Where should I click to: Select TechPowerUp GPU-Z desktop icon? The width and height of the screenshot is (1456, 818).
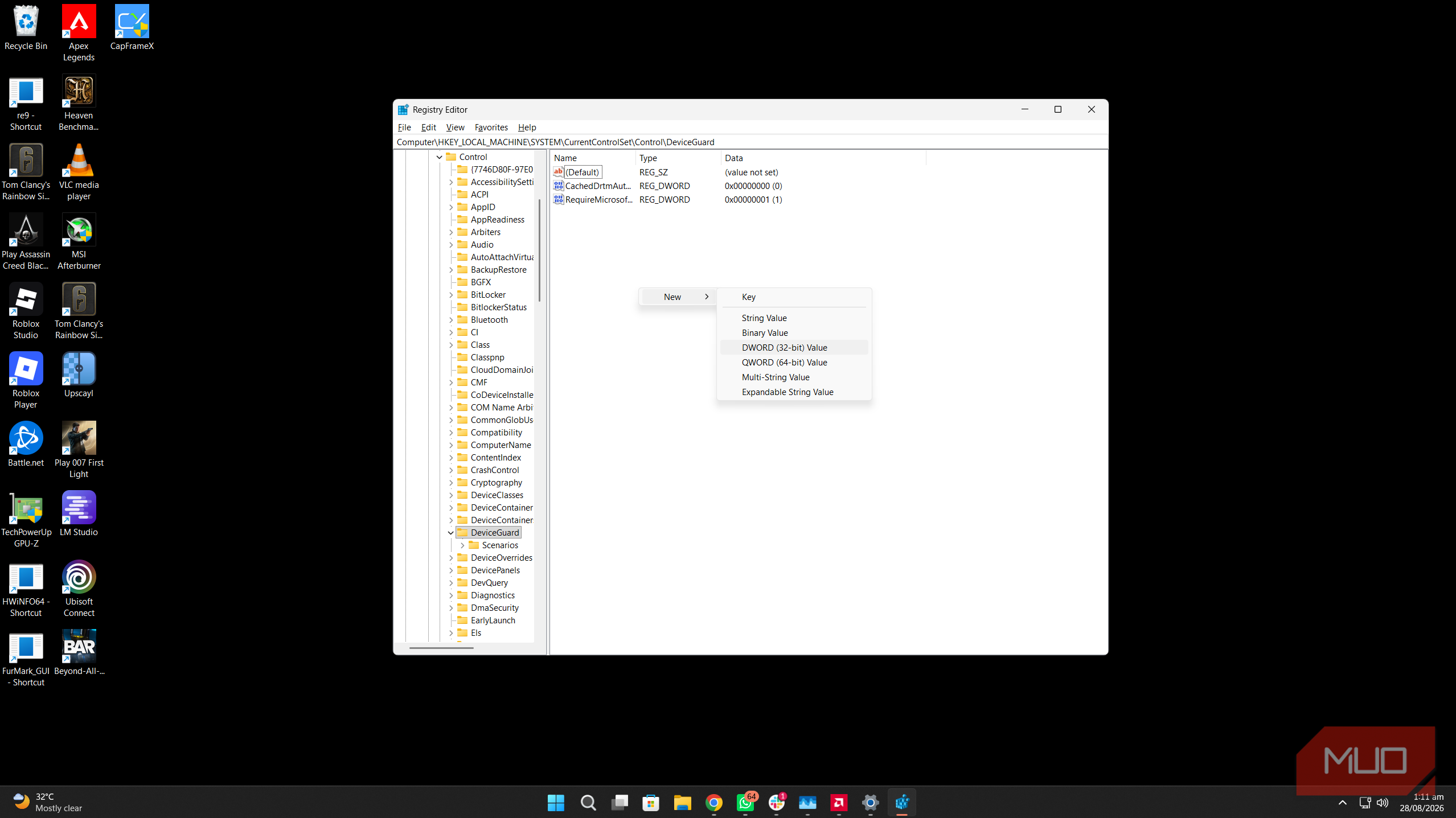pyautogui.click(x=26, y=519)
